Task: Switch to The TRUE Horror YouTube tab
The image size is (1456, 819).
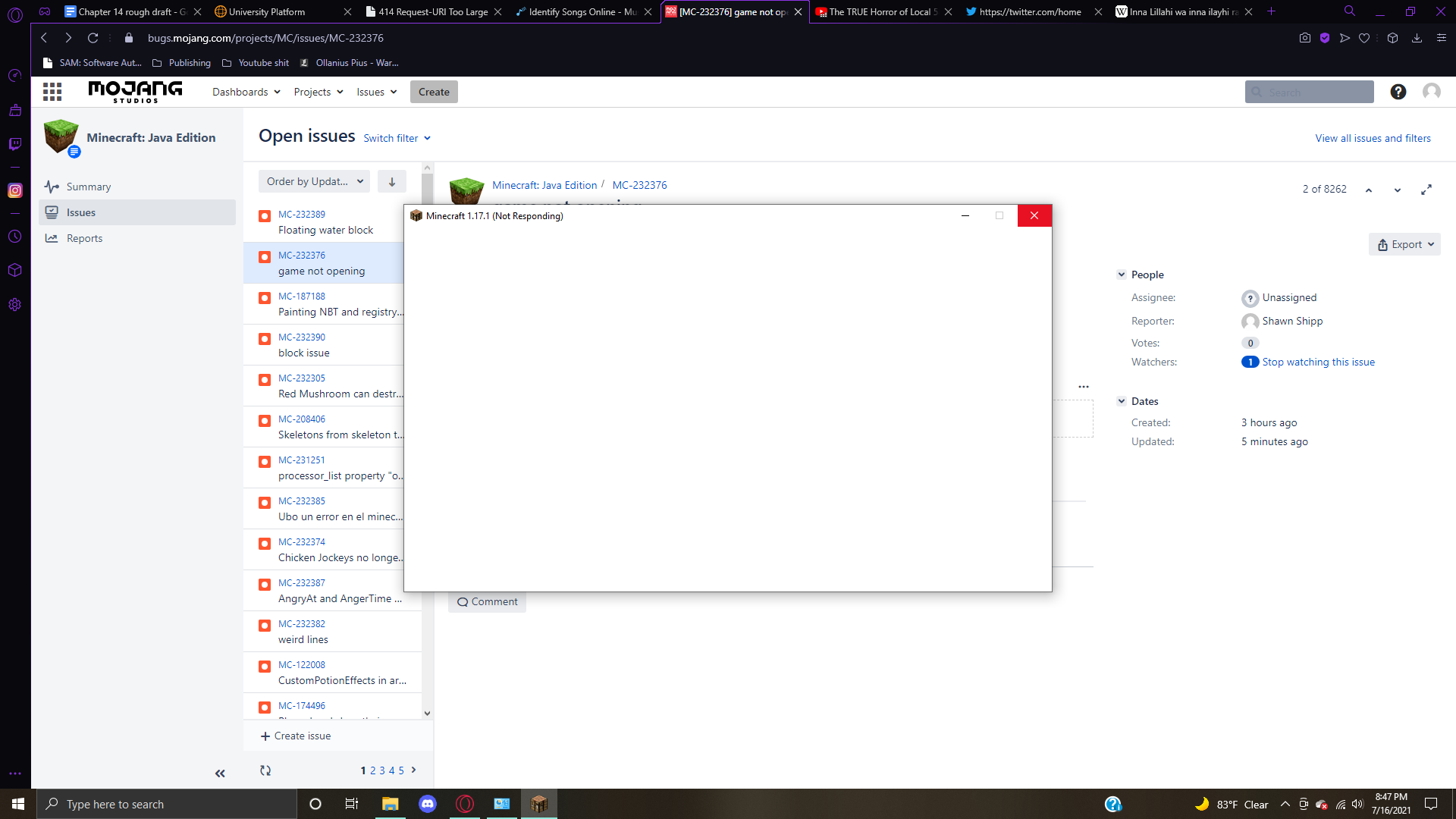Action: (x=880, y=11)
